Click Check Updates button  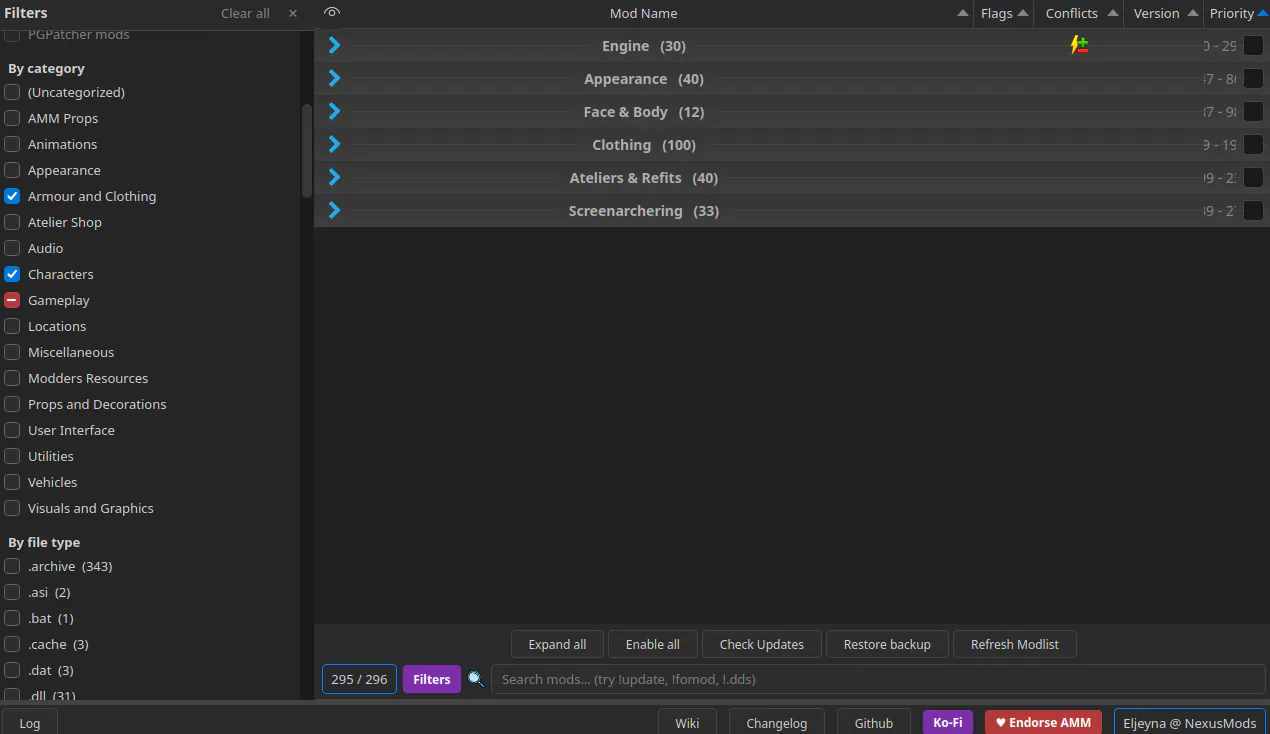[x=762, y=644]
